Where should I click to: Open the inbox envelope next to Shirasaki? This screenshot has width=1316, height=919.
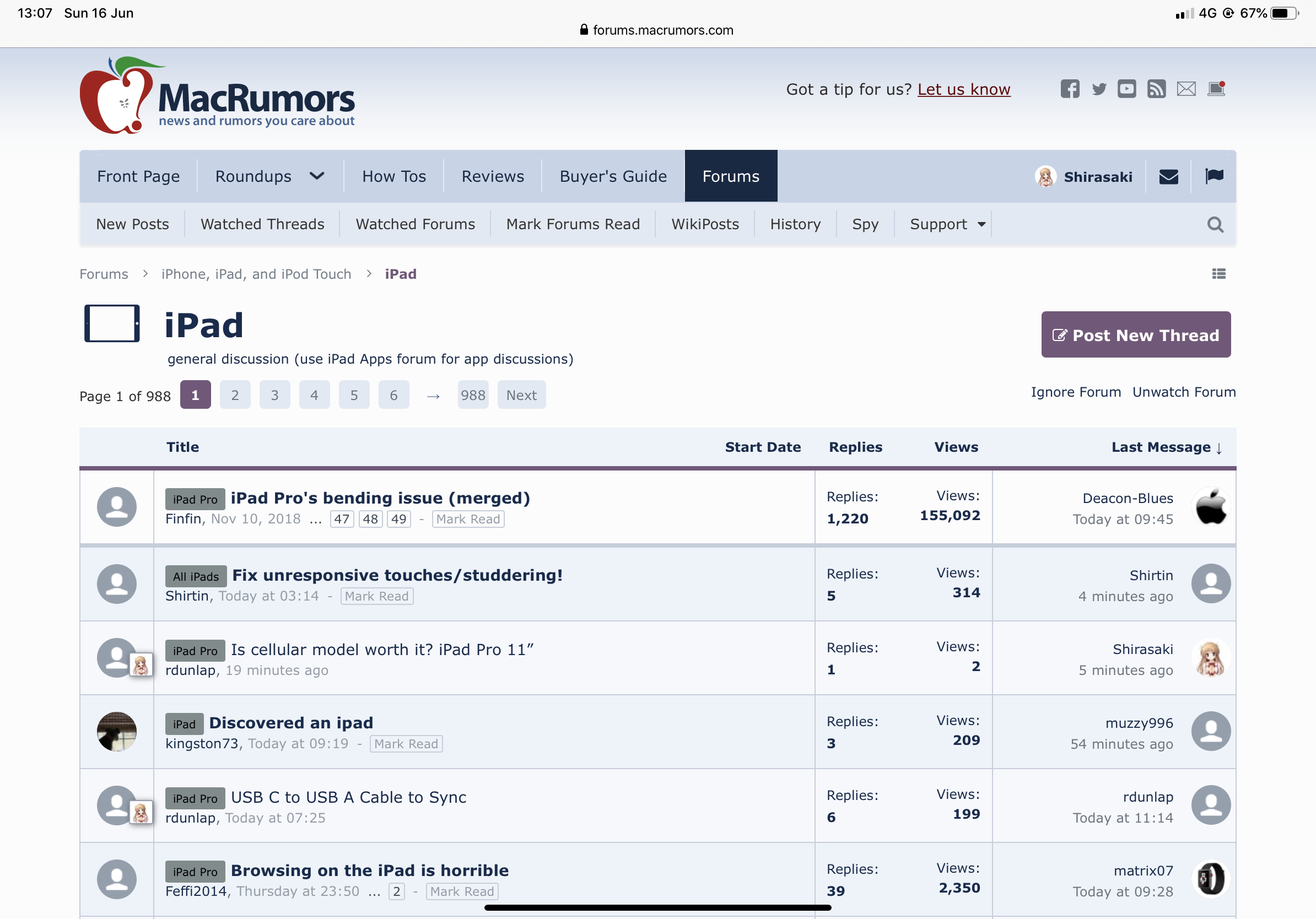[1168, 176]
